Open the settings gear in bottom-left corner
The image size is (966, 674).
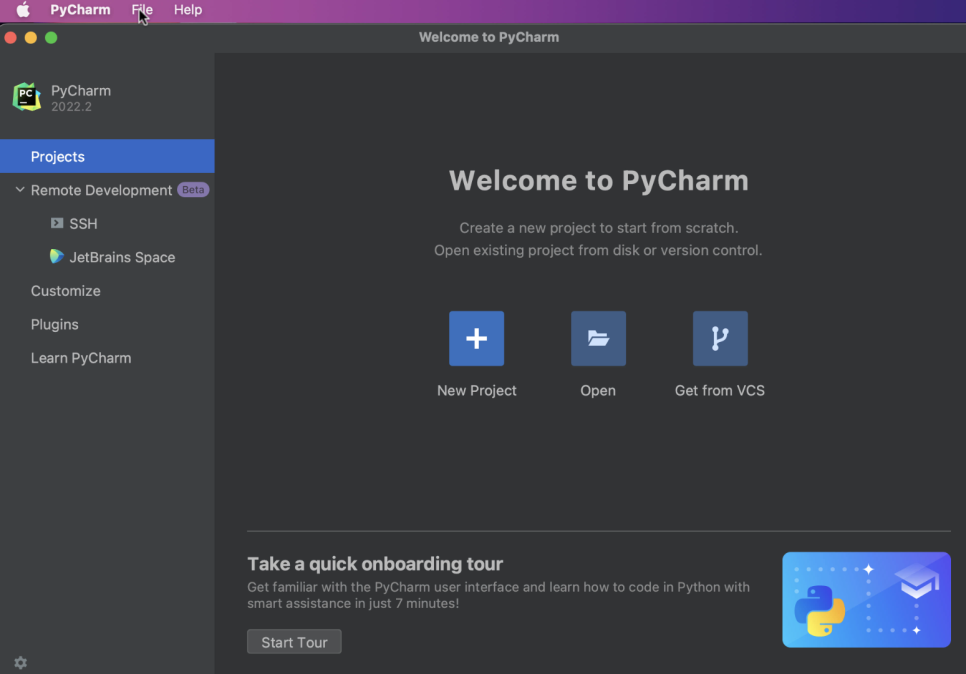(20, 663)
